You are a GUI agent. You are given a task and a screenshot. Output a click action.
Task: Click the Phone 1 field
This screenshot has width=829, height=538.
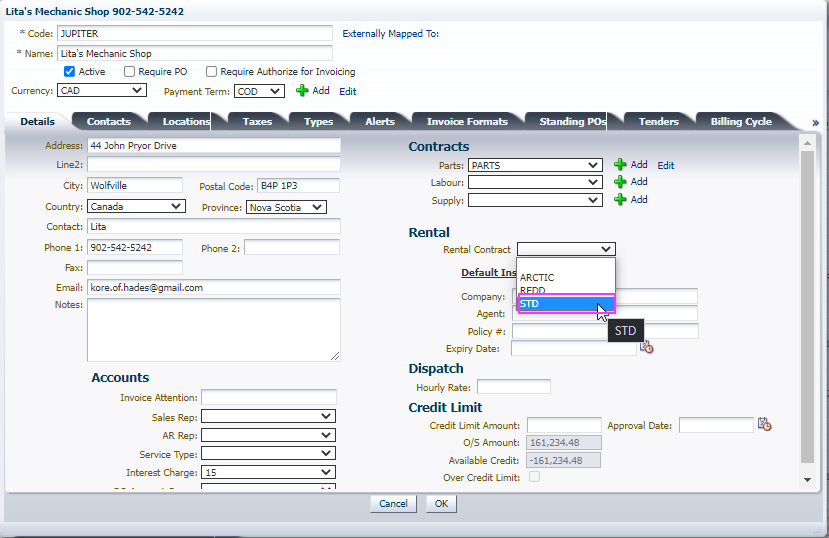pyautogui.click(x=135, y=247)
